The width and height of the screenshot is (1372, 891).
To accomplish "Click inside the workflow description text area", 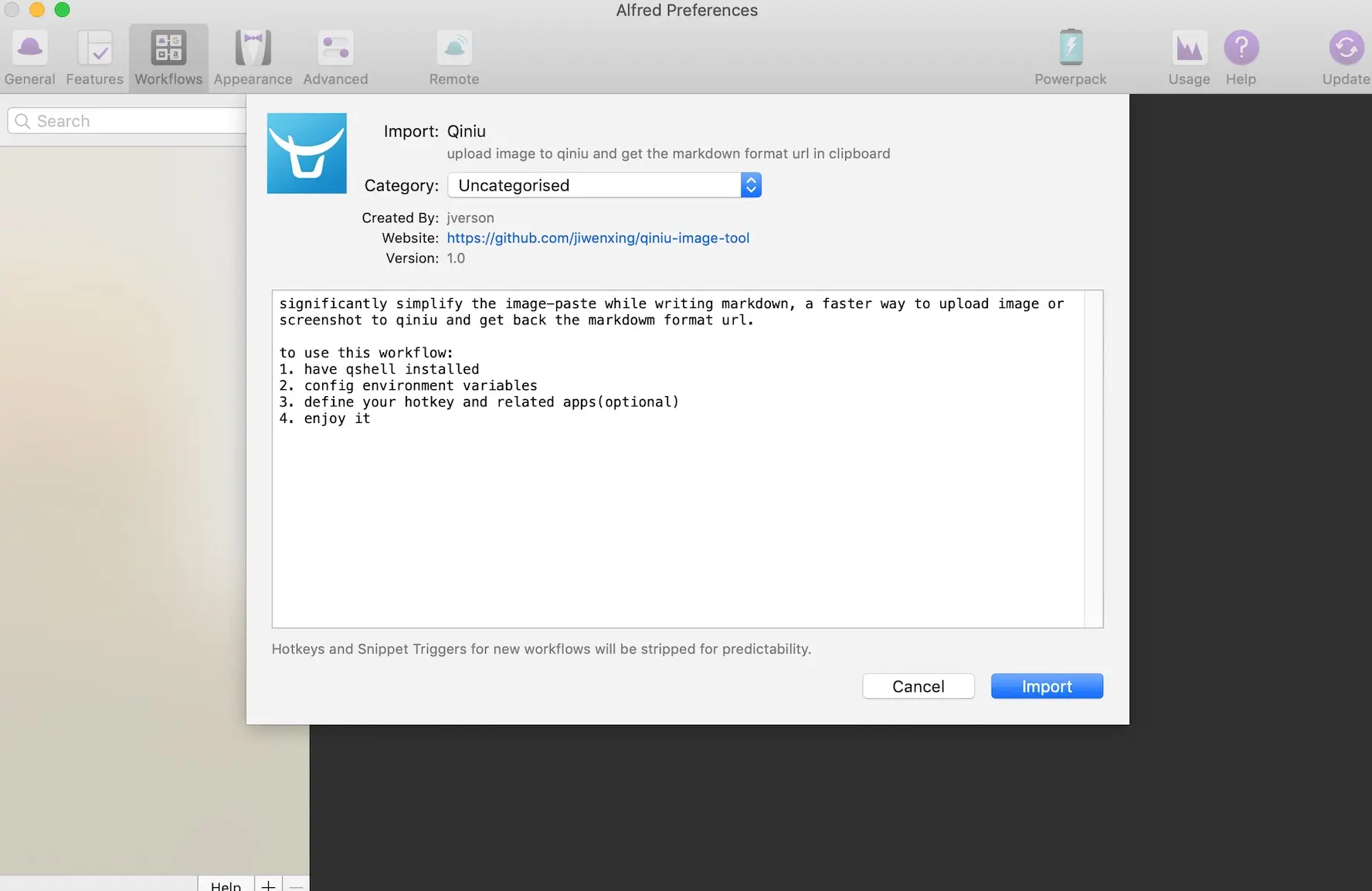I will pos(678,459).
